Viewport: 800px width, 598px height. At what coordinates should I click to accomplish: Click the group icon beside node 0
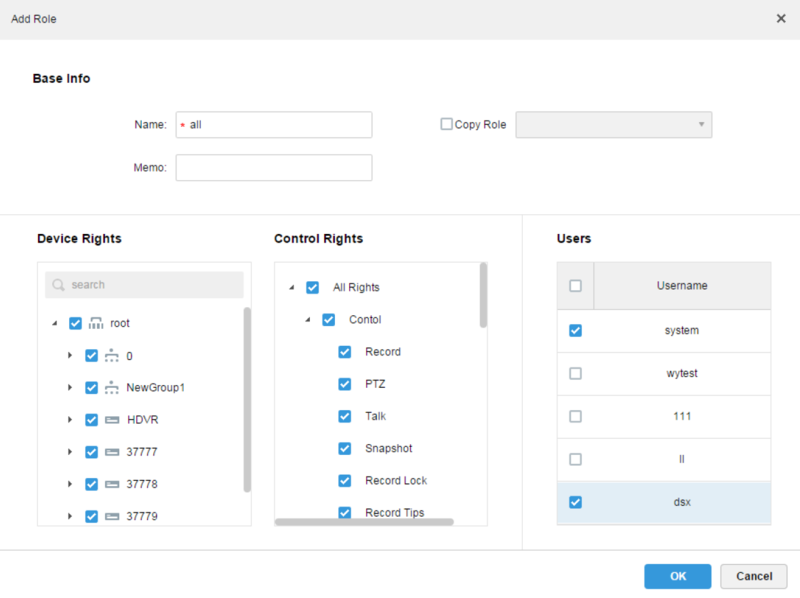(112, 355)
